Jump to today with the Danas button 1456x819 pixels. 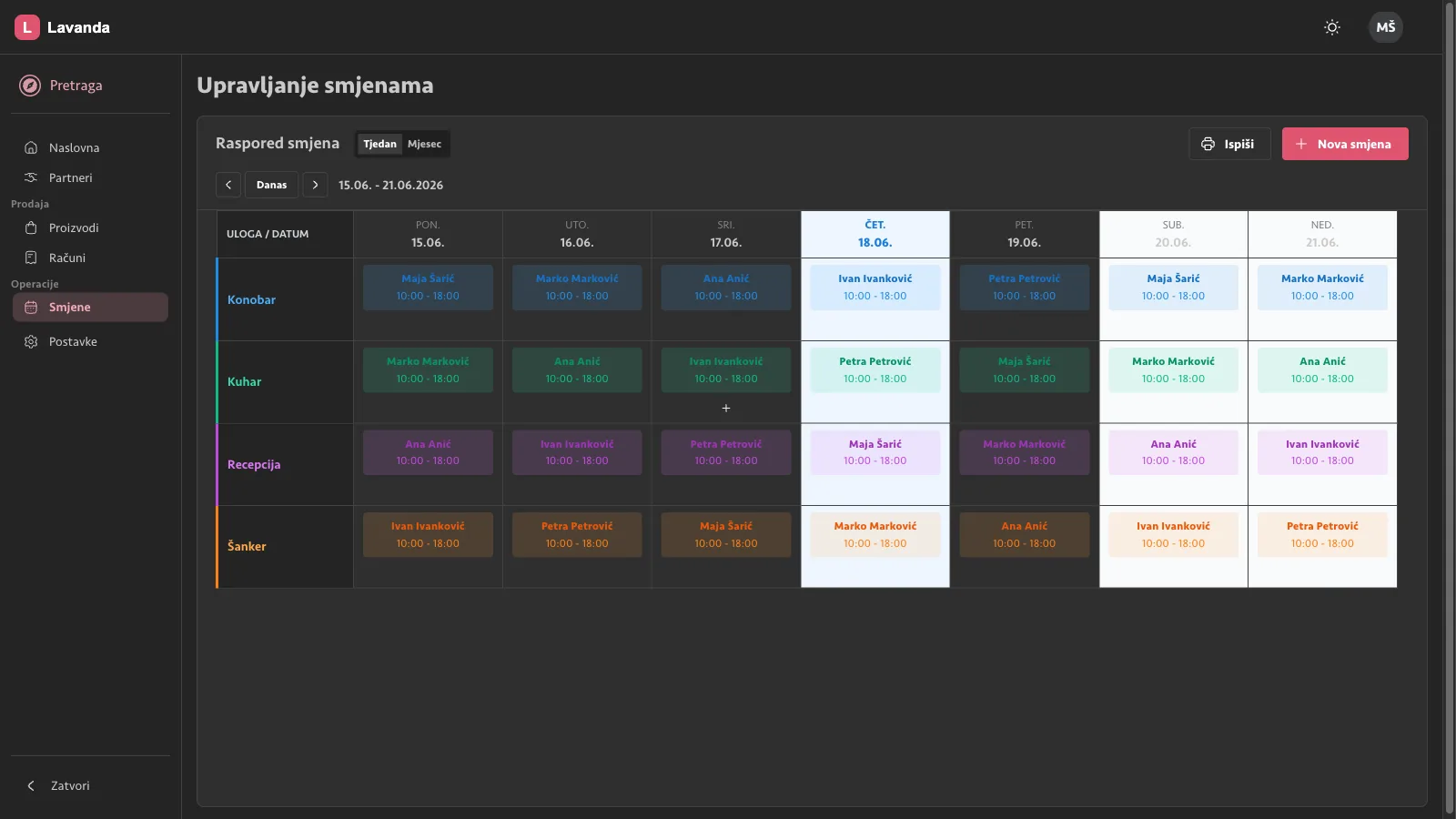[x=271, y=185]
